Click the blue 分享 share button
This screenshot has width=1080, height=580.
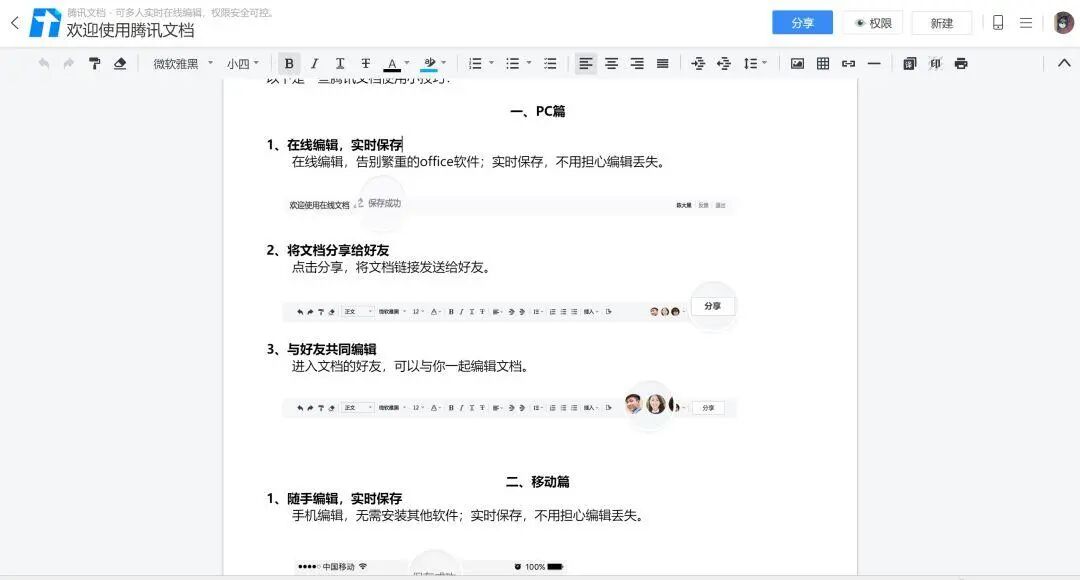click(x=802, y=23)
